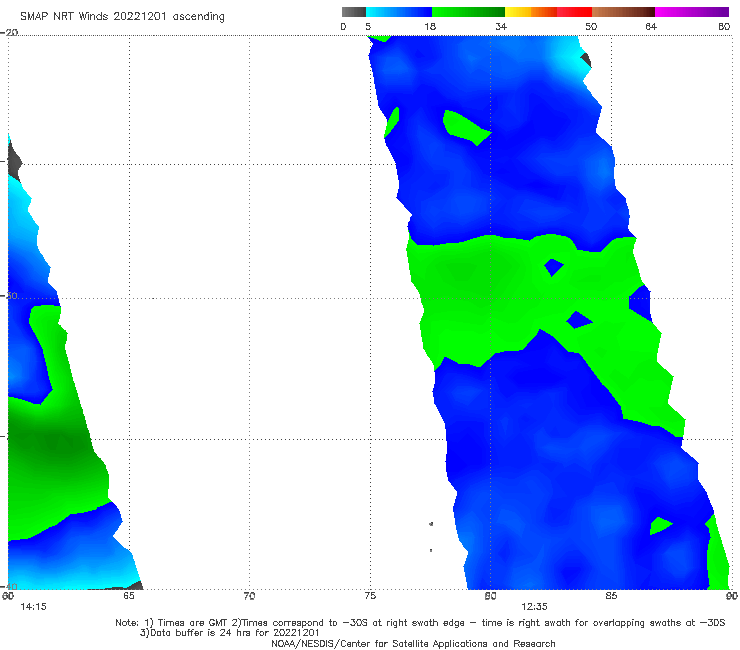Click the 'Data buffer is 24 hrs' note

point(229,633)
